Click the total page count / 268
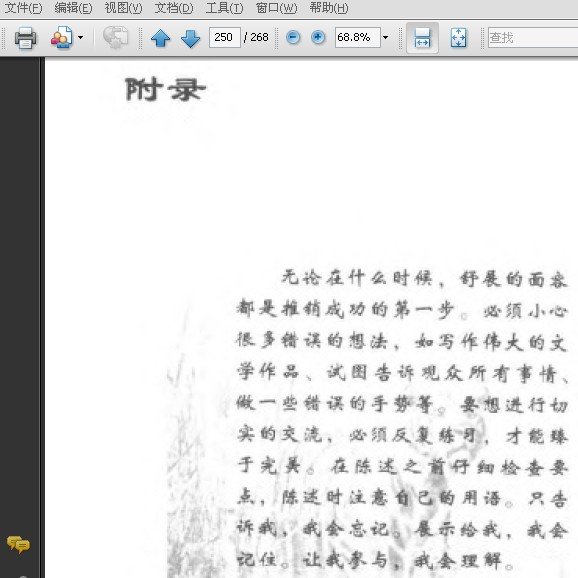 point(256,37)
